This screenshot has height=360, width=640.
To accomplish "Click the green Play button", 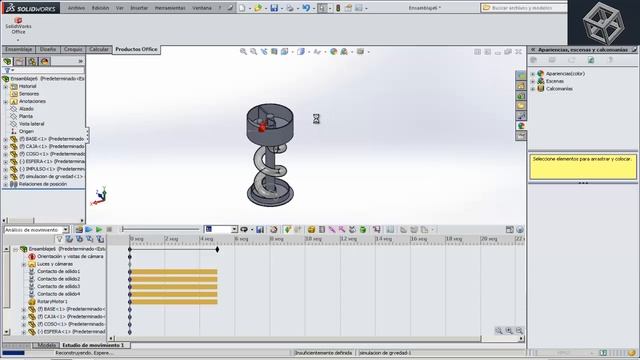I will (x=99, y=230).
